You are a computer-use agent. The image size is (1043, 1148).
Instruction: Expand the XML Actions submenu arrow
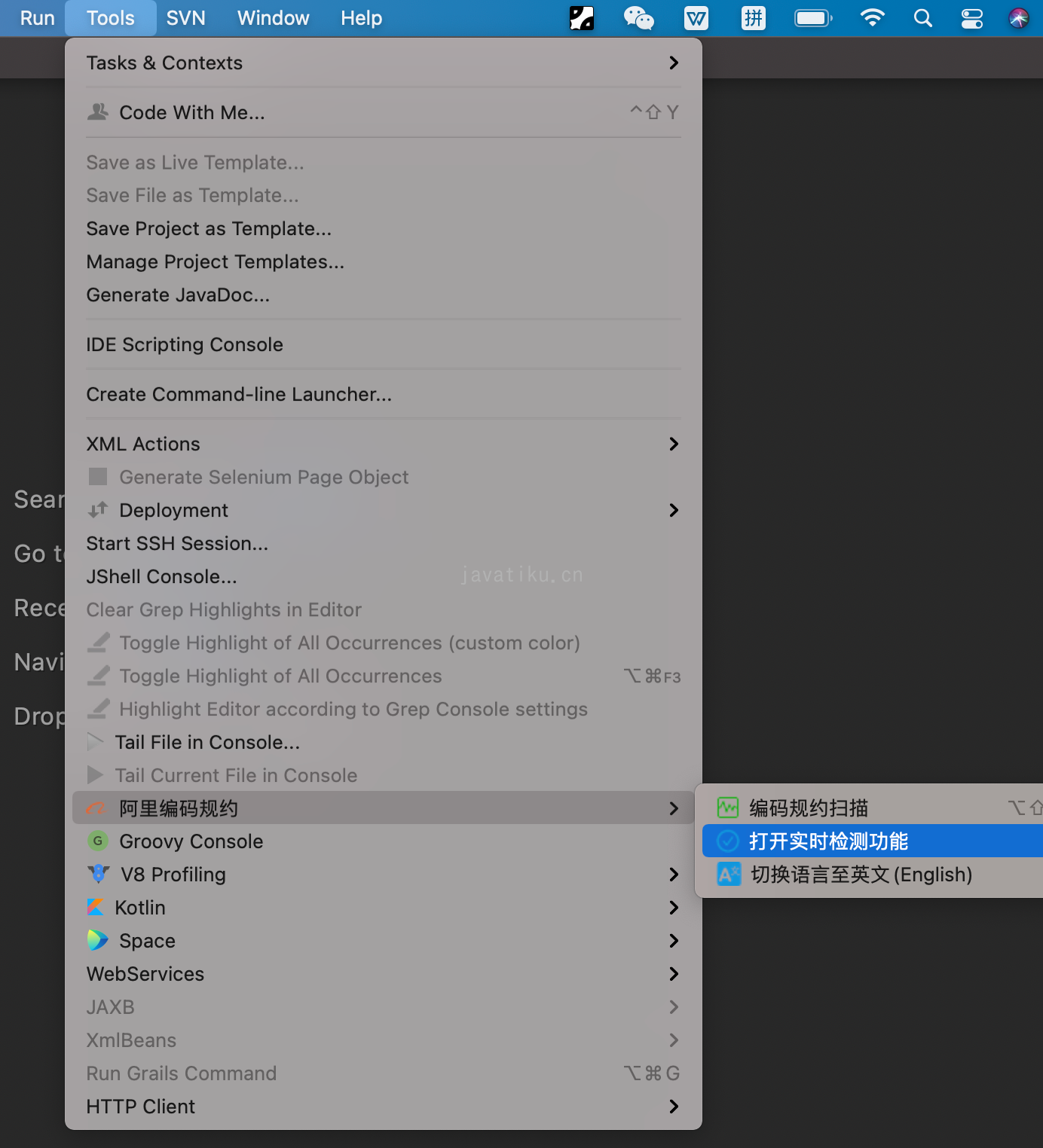tap(674, 444)
